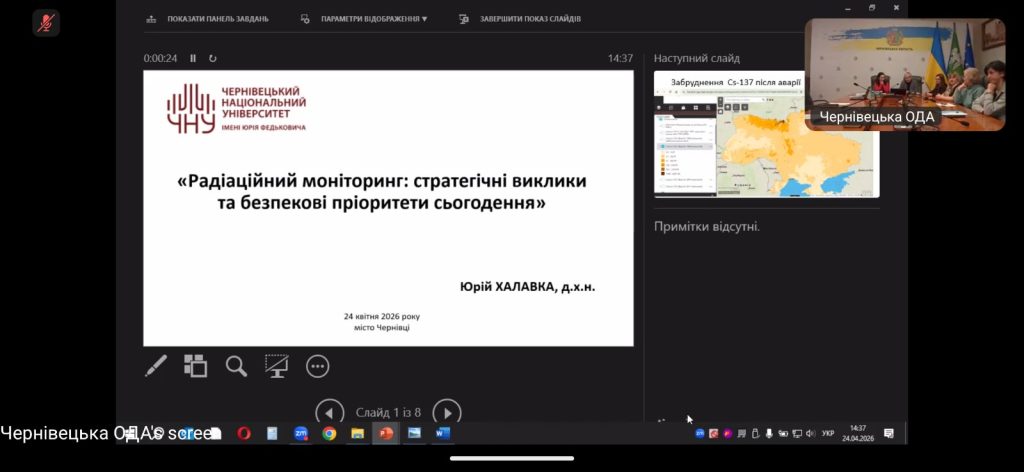Open Opera browser from the taskbar

click(243, 433)
